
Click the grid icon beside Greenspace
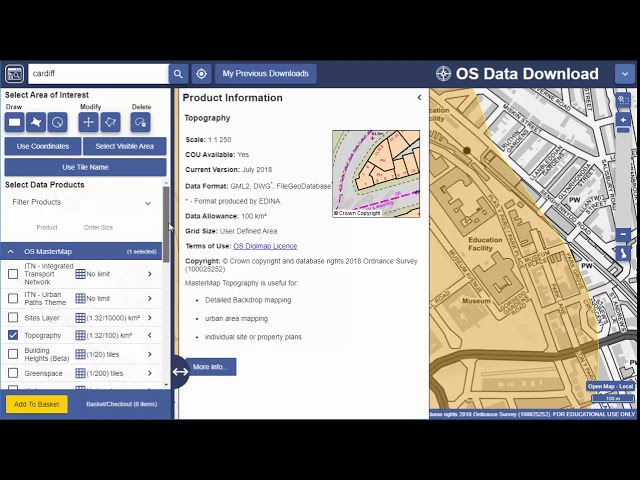[80, 373]
